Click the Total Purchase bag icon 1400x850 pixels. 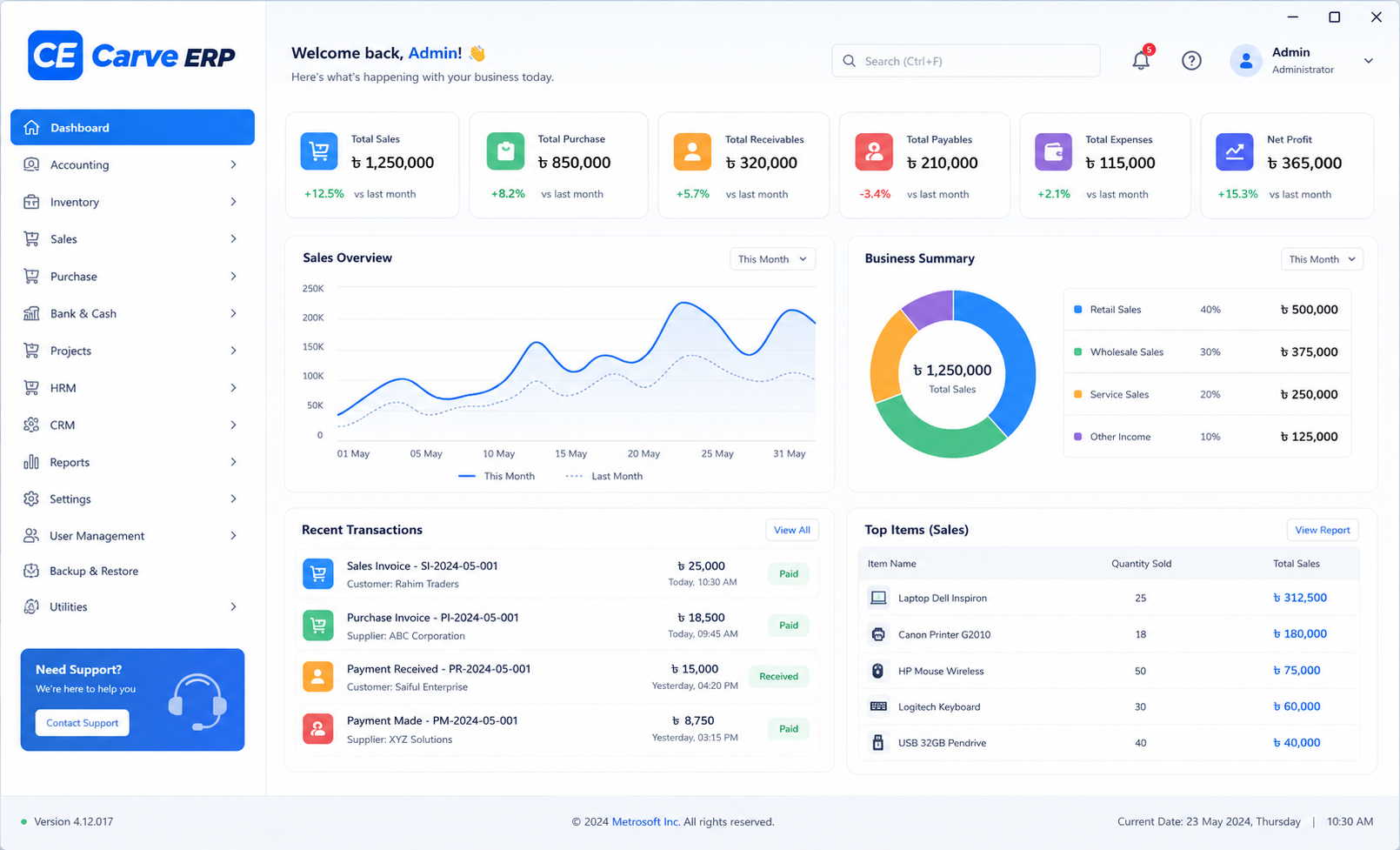click(505, 151)
